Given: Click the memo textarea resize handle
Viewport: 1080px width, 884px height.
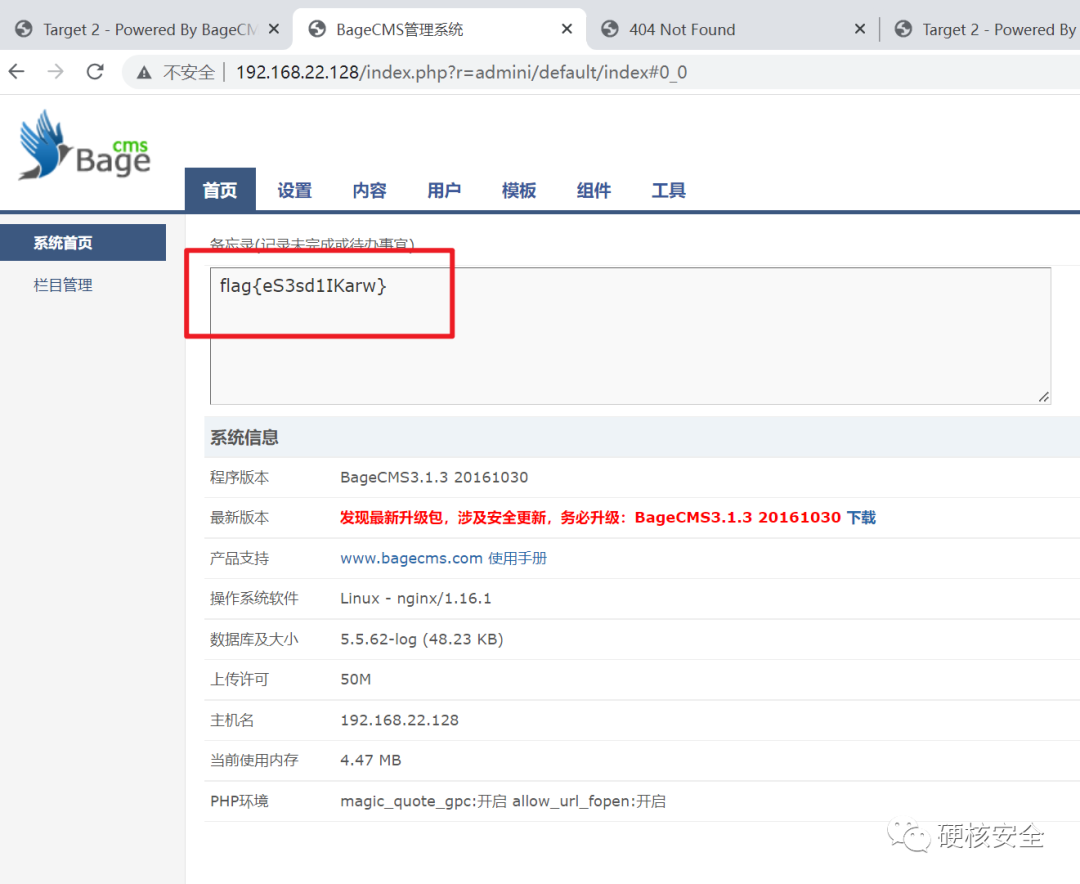Looking at the screenshot, I should pos(1043,397).
